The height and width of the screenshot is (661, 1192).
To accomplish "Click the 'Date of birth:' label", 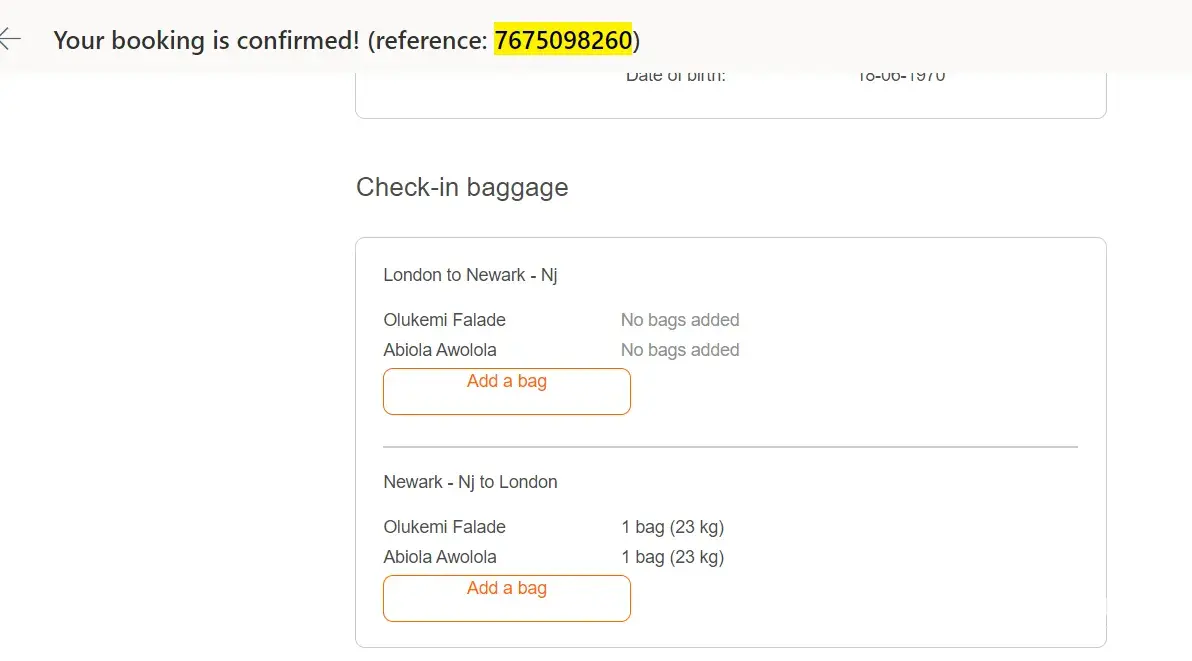I will pos(676,76).
